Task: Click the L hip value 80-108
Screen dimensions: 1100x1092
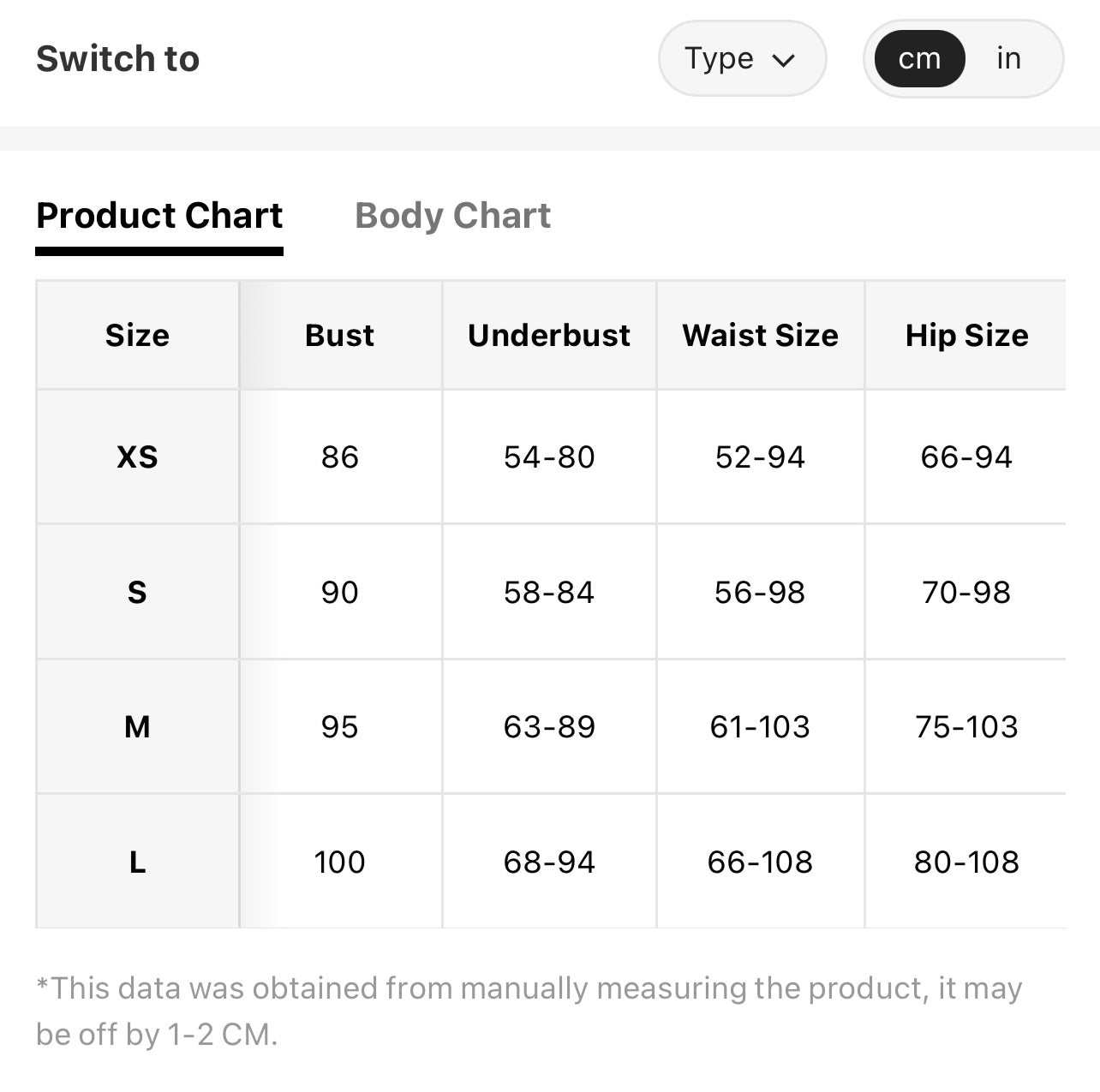Action: click(x=966, y=862)
